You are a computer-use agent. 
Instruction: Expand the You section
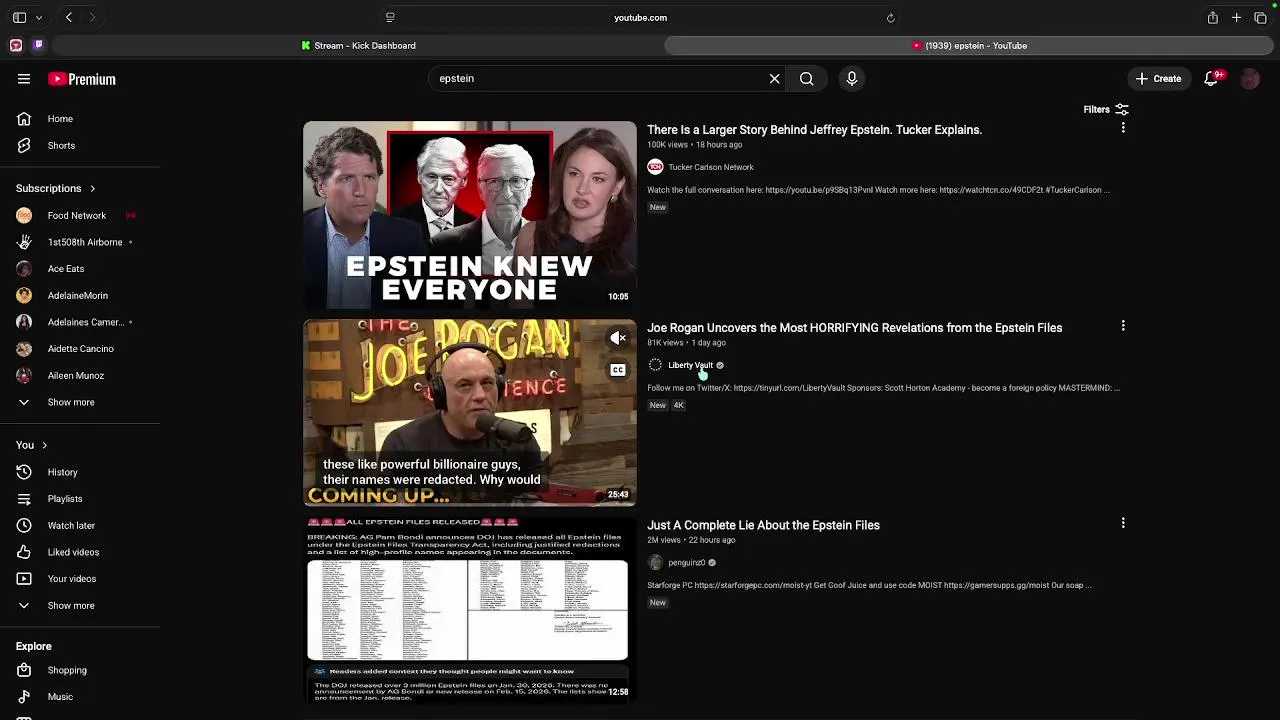(x=31, y=445)
